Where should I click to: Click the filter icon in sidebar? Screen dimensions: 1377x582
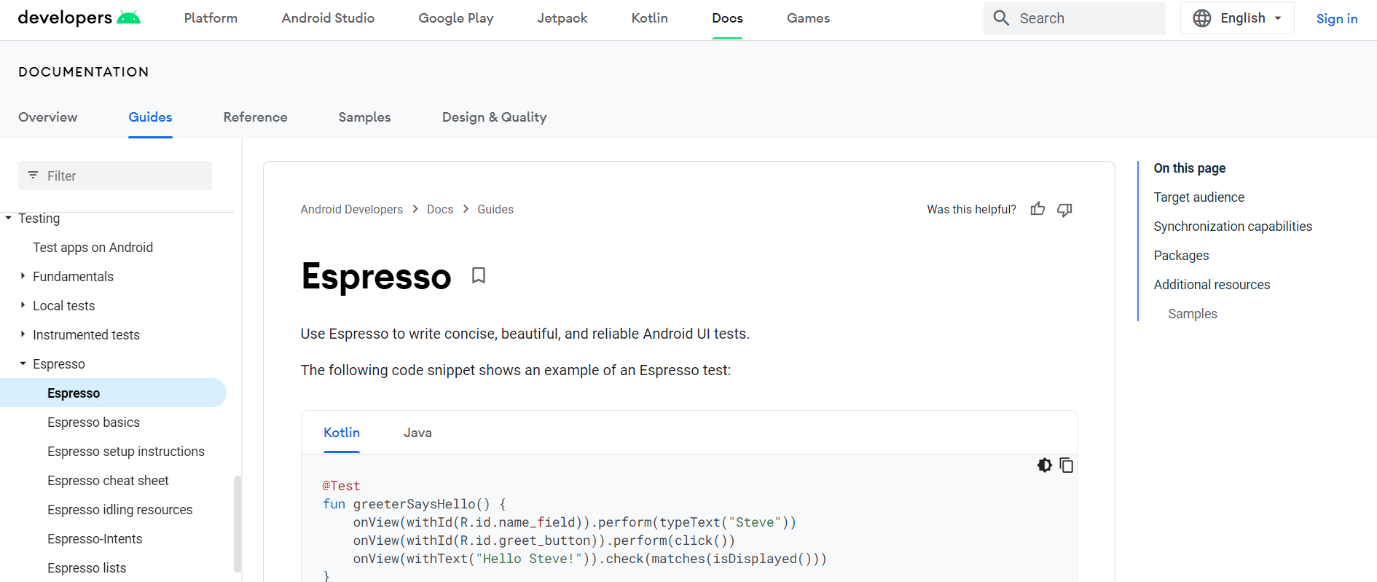(x=33, y=175)
